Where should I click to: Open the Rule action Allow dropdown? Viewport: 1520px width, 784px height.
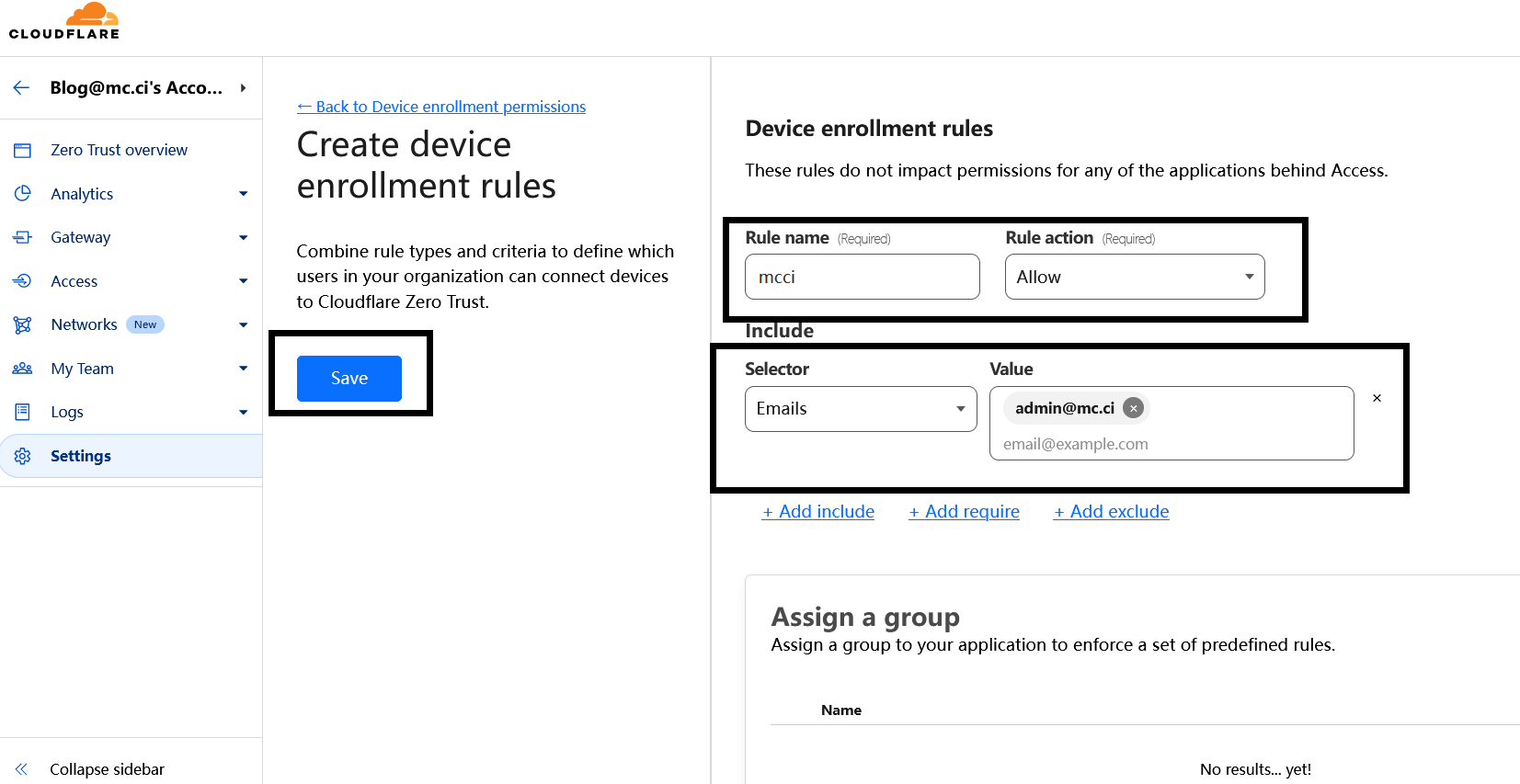point(1135,277)
